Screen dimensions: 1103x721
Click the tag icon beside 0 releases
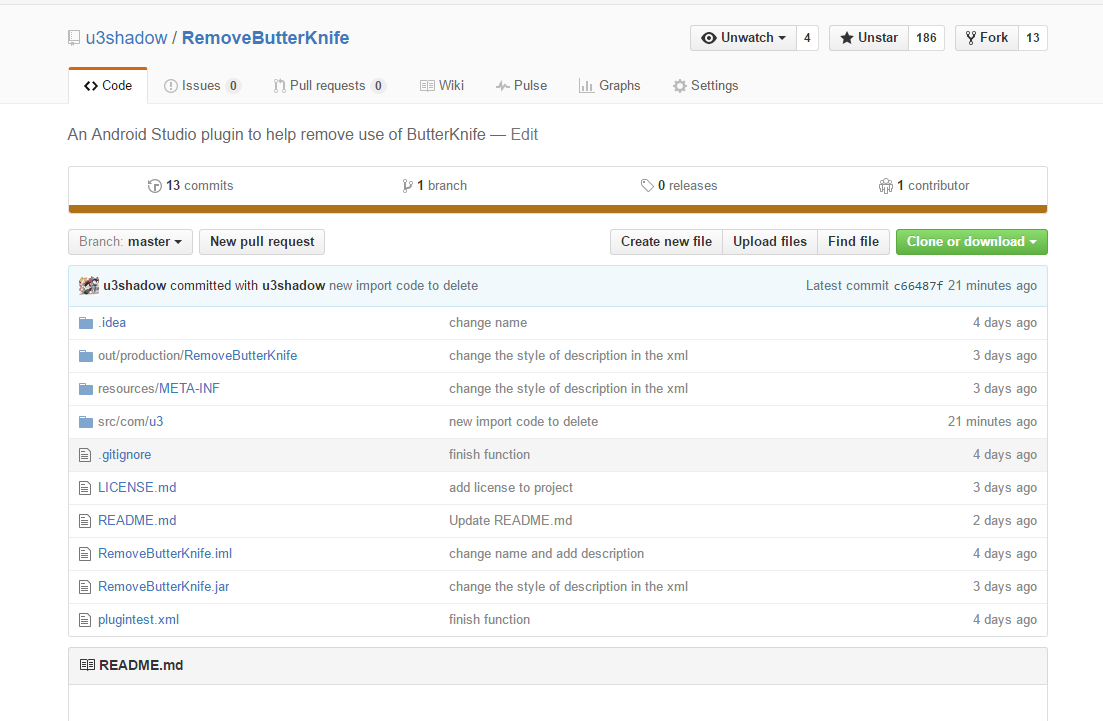647,185
